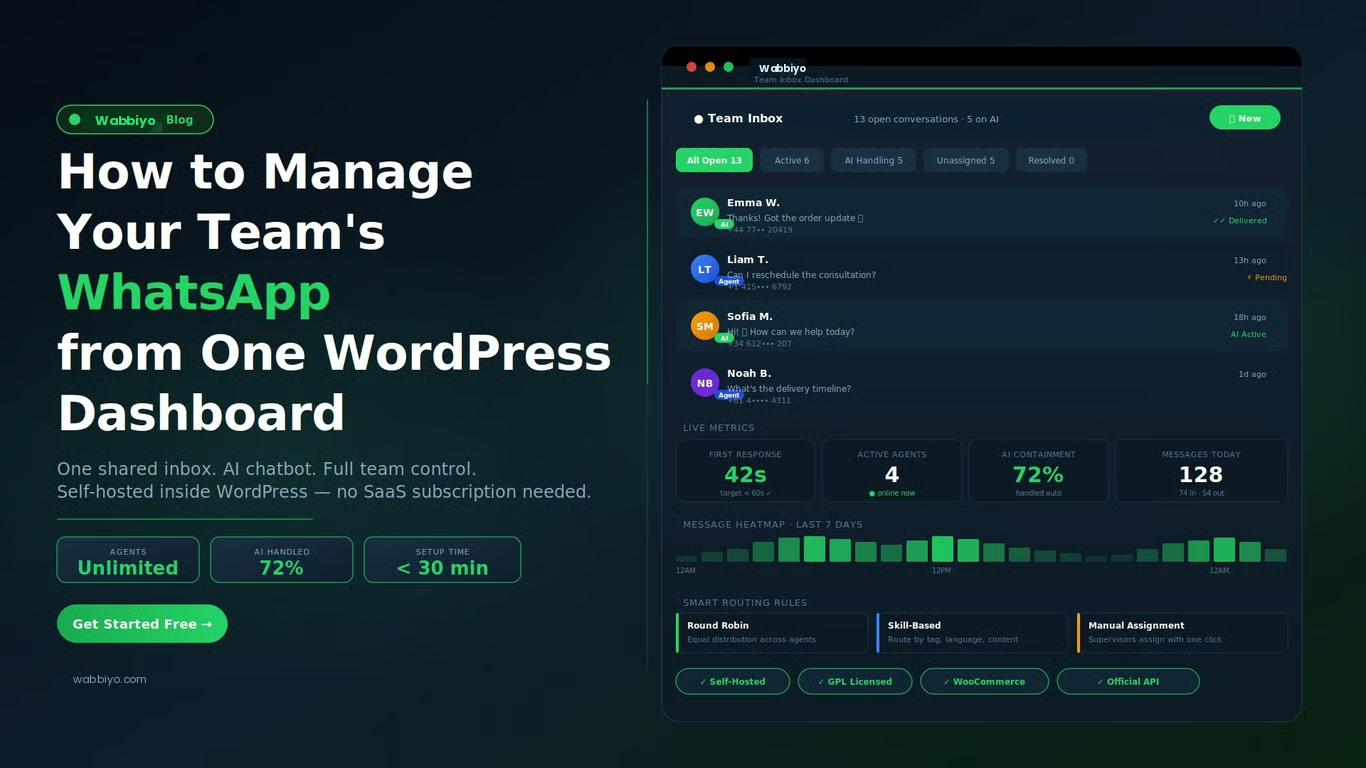The height and width of the screenshot is (768, 1366).
Task: Click '13 open conversations · 5 on AI' text
Action: coord(926,119)
